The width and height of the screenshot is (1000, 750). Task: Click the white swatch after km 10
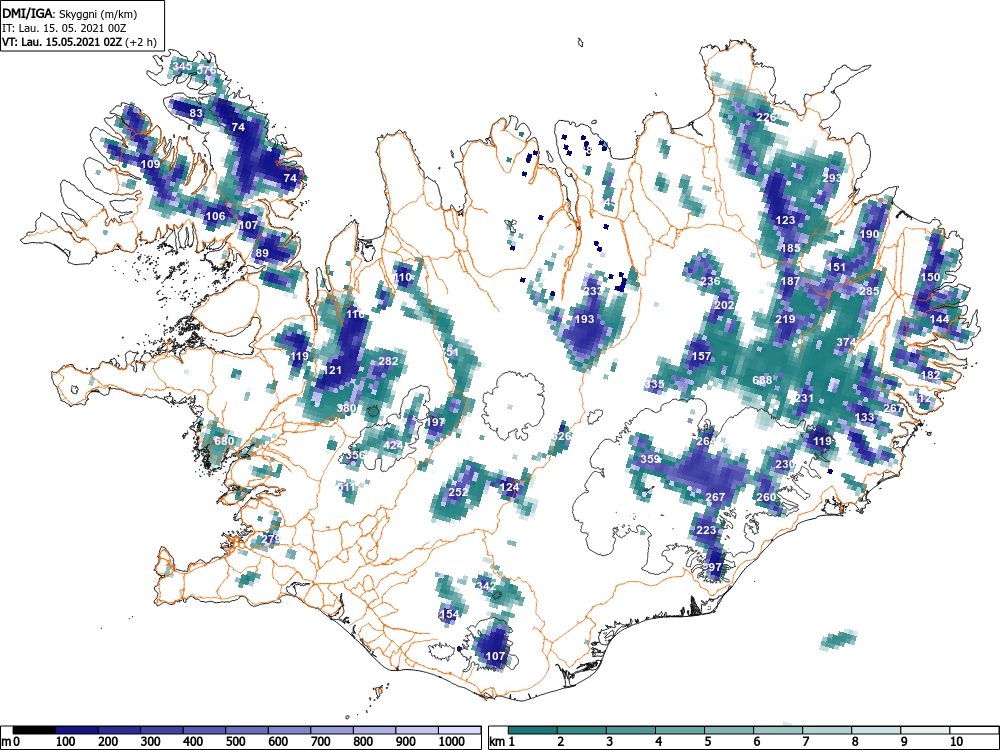pyautogui.click(x=973, y=730)
